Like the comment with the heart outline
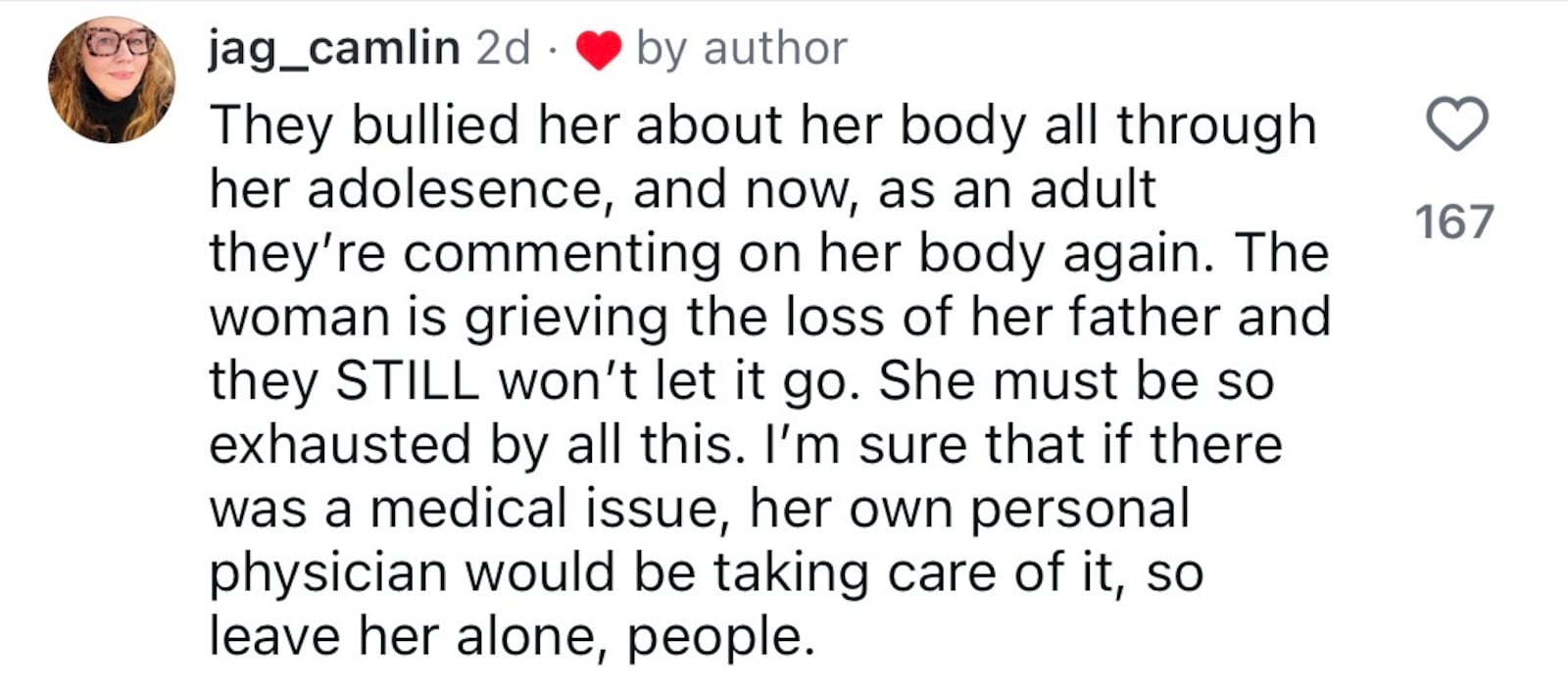The image size is (1568, 692). click(x=1456, y=124)
